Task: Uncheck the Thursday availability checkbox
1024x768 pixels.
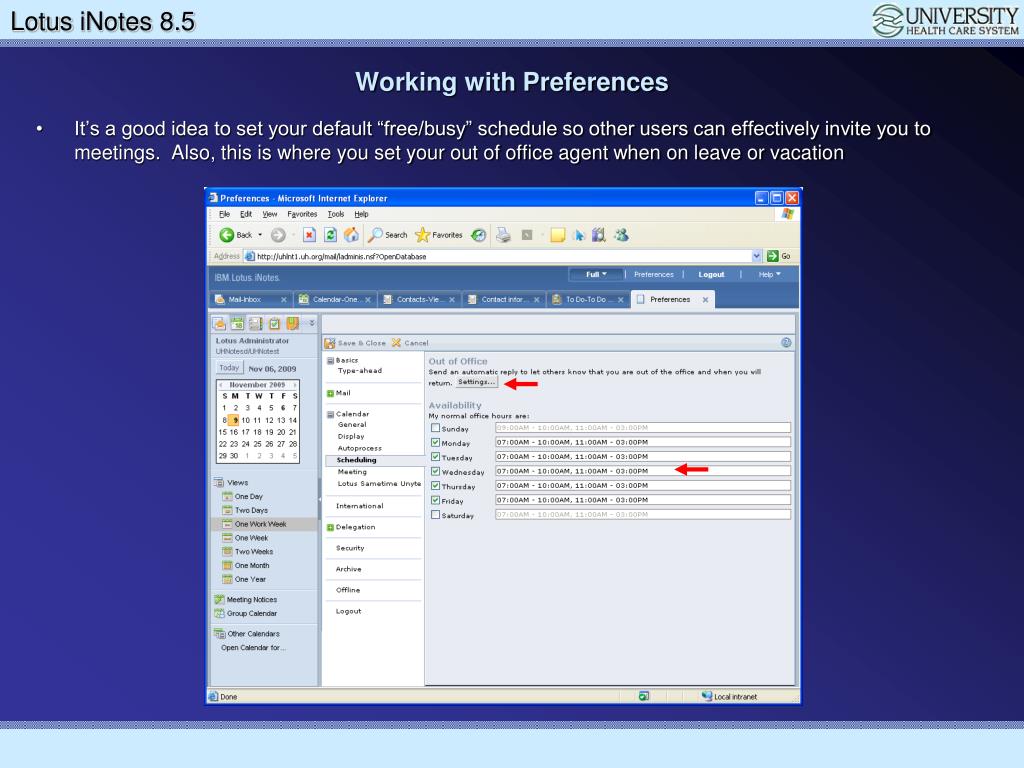Action: tap(436, 486)
